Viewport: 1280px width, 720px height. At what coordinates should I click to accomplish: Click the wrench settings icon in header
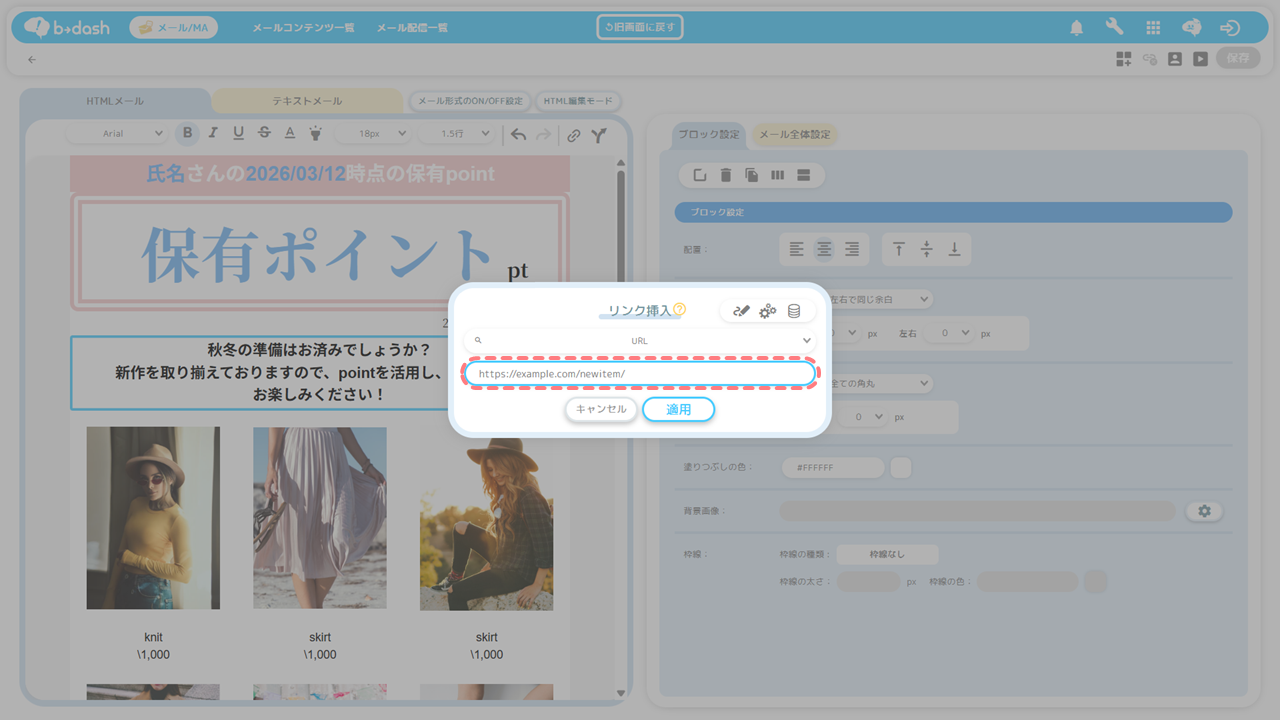1114,28
